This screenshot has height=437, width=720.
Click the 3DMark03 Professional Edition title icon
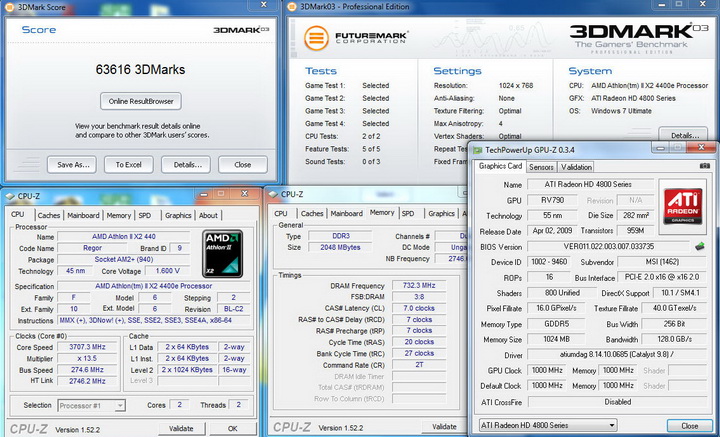292,6
